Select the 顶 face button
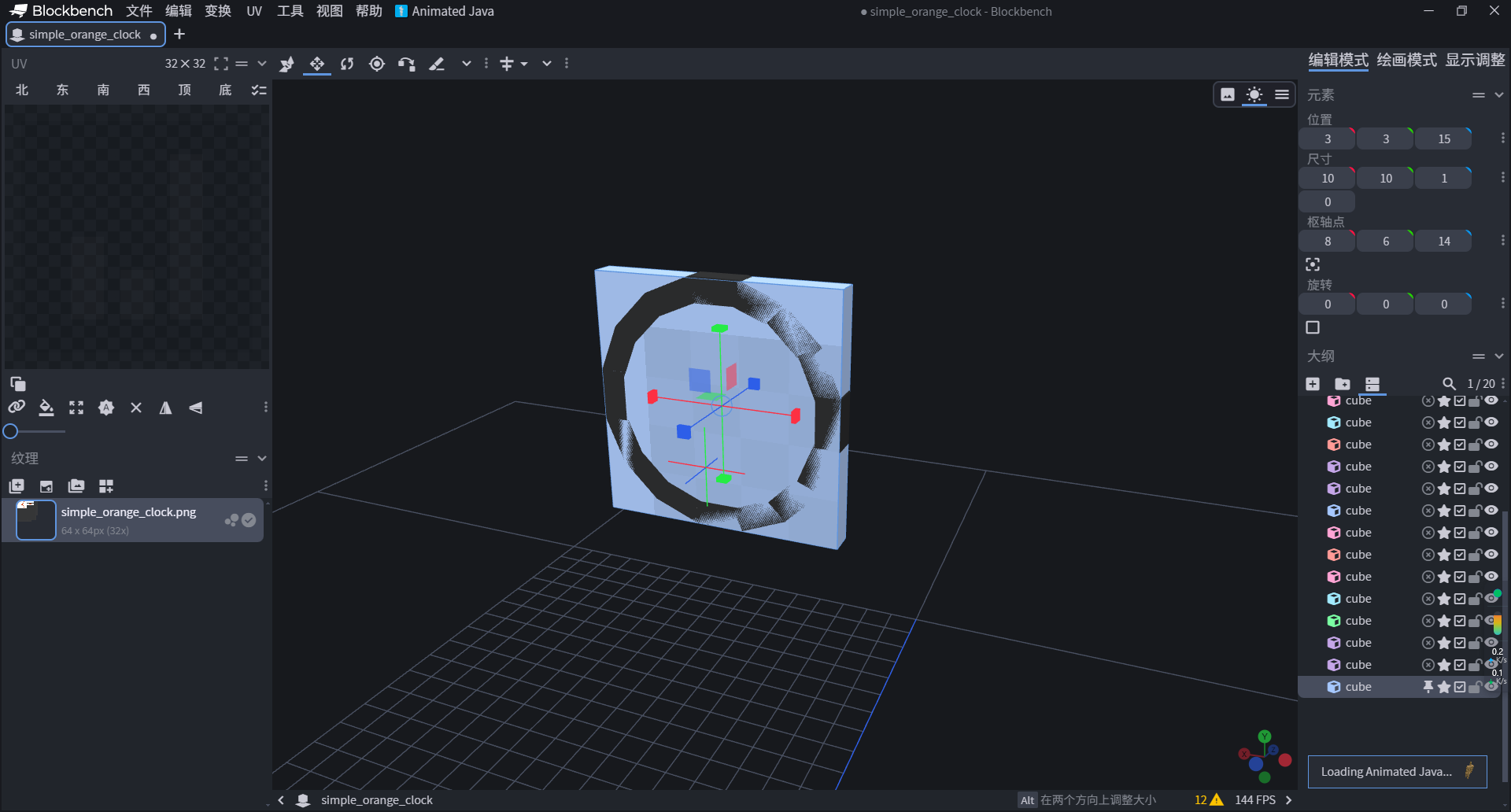Image resolution: width=1511 pixels, height=812 pixels. (x=184, y=90)
